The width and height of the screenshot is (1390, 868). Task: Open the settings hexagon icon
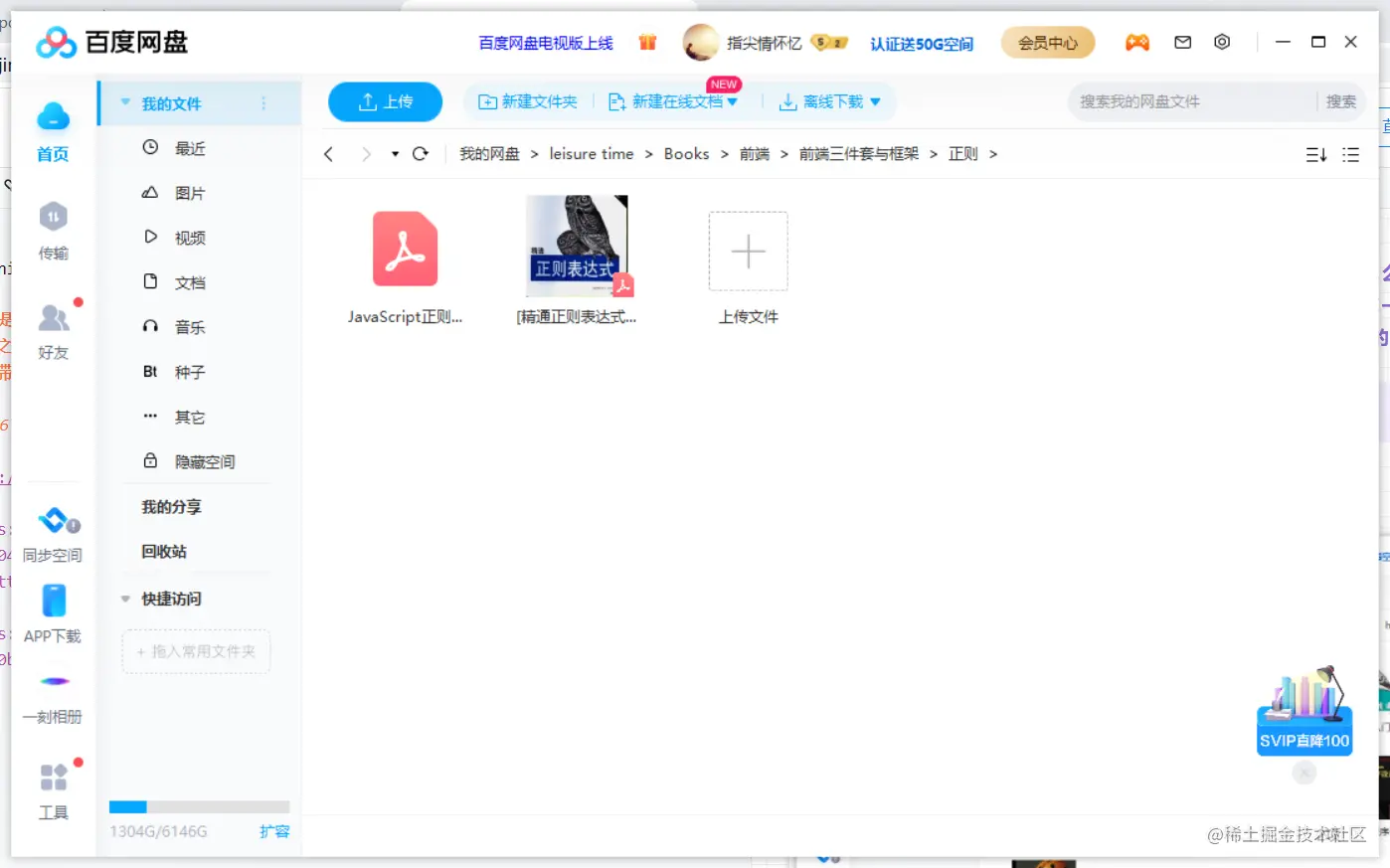tap(1222, 42)
